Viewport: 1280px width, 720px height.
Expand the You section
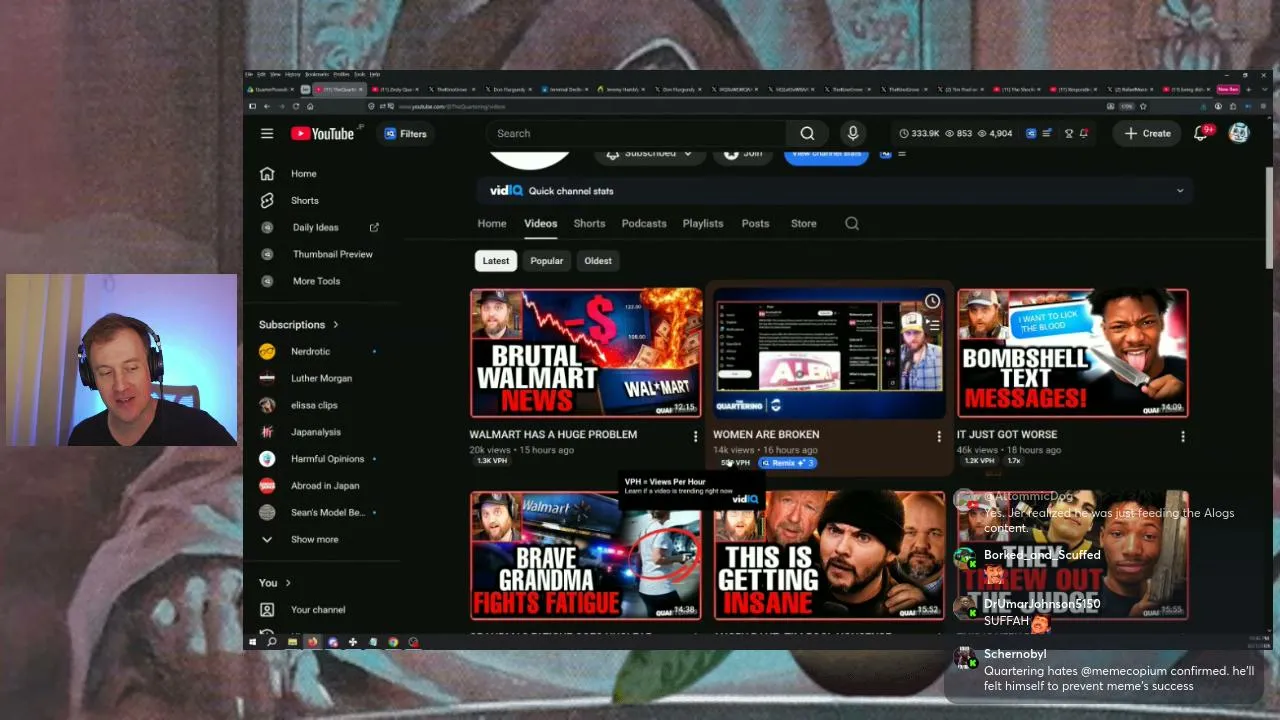275,583
